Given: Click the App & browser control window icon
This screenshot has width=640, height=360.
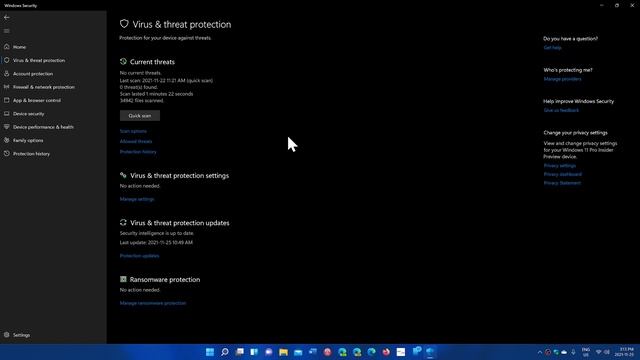Looking at the screenshot, I should click(7, 100).
